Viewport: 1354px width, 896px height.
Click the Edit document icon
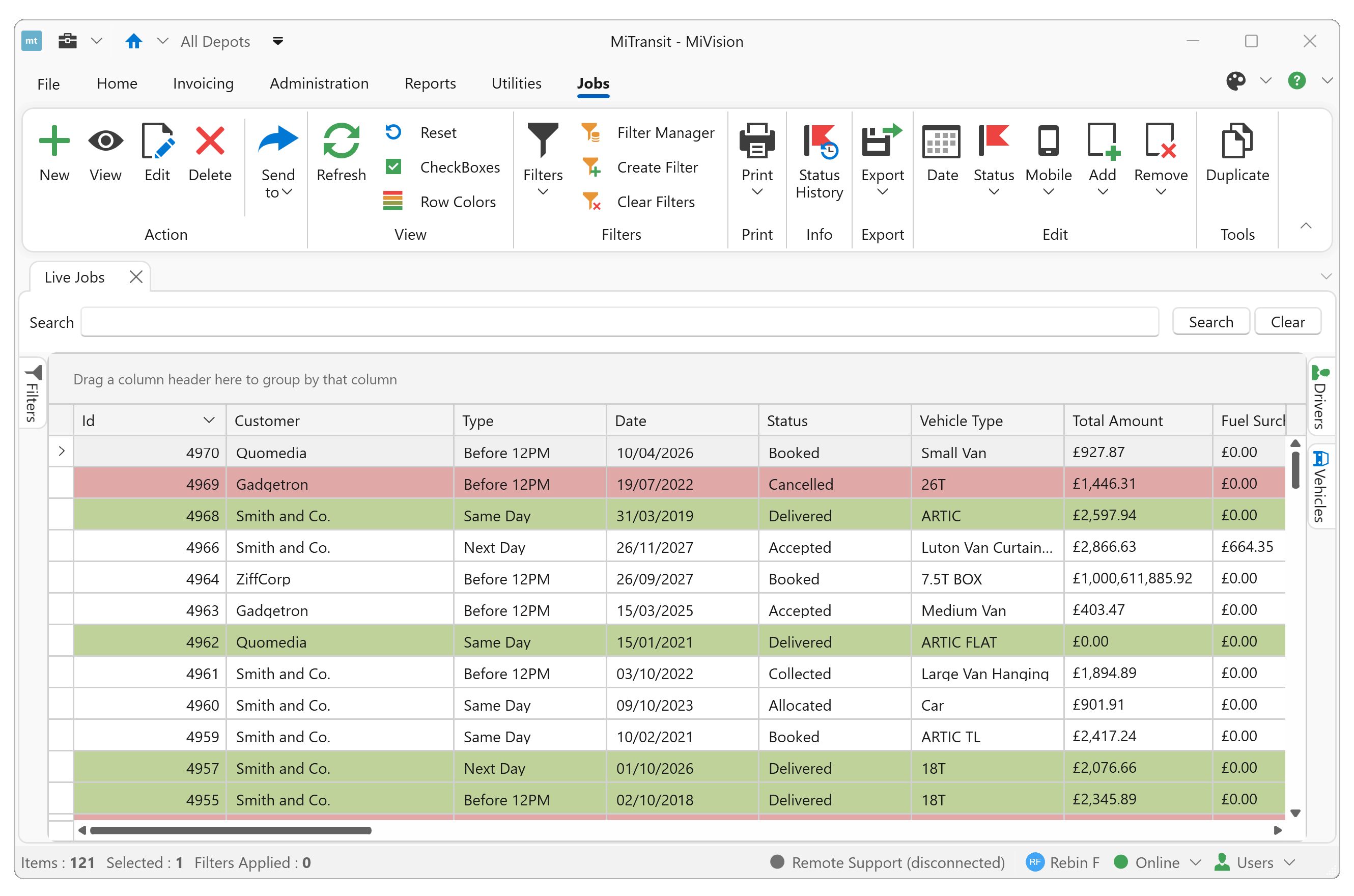point(157,141)
